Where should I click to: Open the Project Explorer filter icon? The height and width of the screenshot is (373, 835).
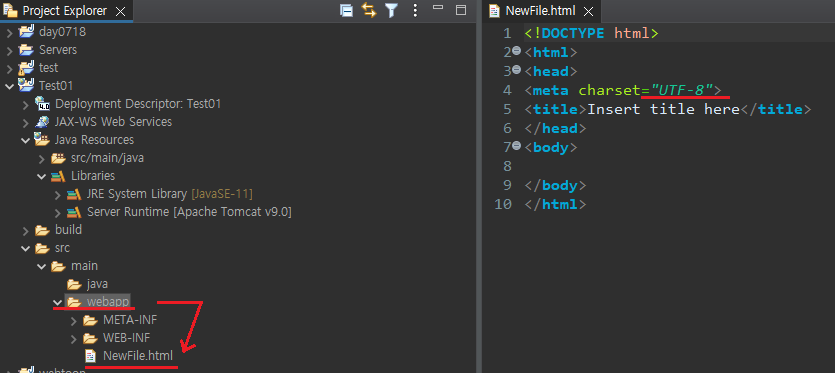(x=391, y=10)
